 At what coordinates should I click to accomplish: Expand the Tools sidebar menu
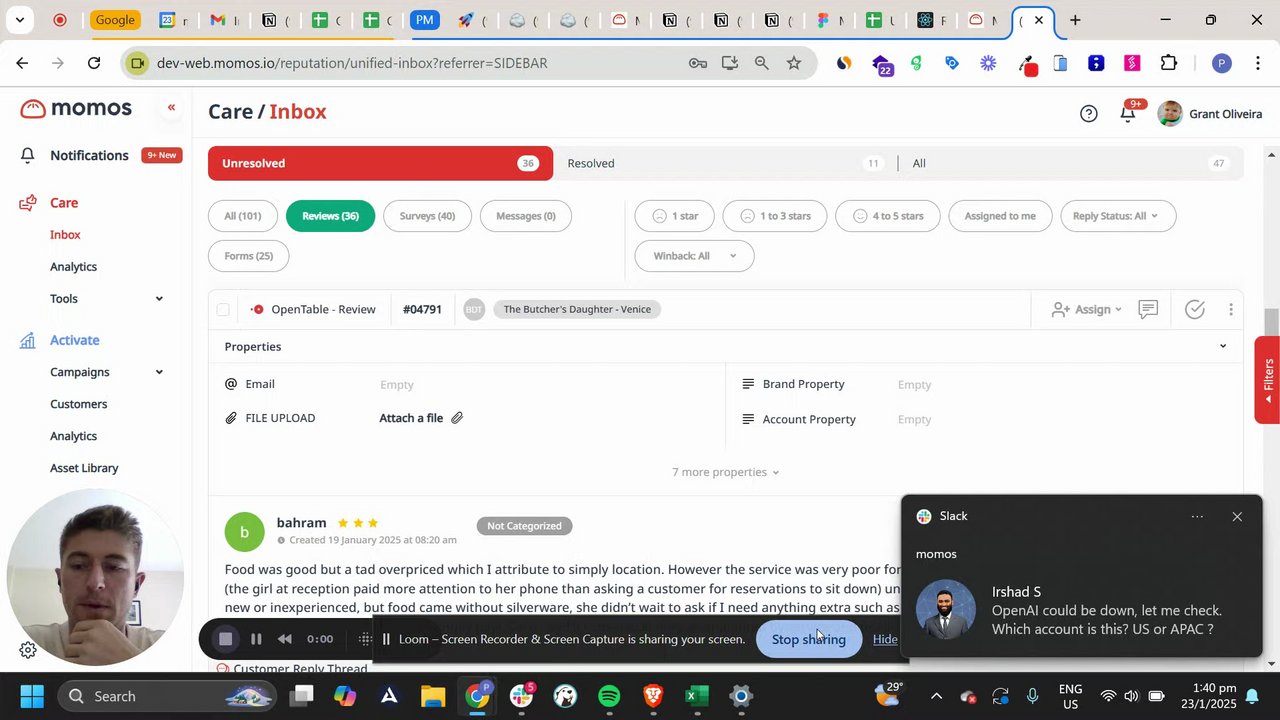pyautogui.click(x=159, y=299)
